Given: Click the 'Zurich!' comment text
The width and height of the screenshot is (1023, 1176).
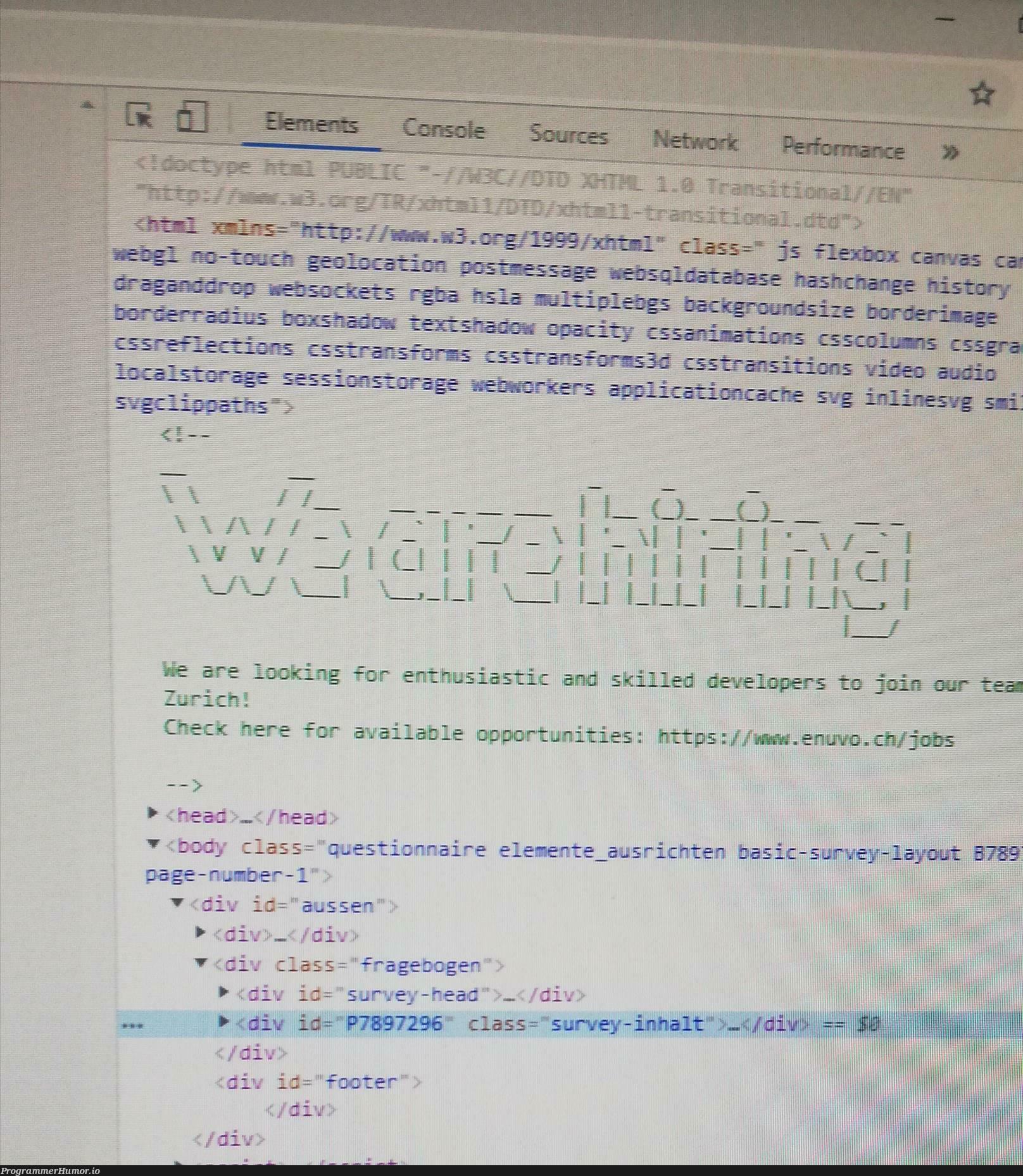Looking at the screenshot, I should [x=207, y=699].
